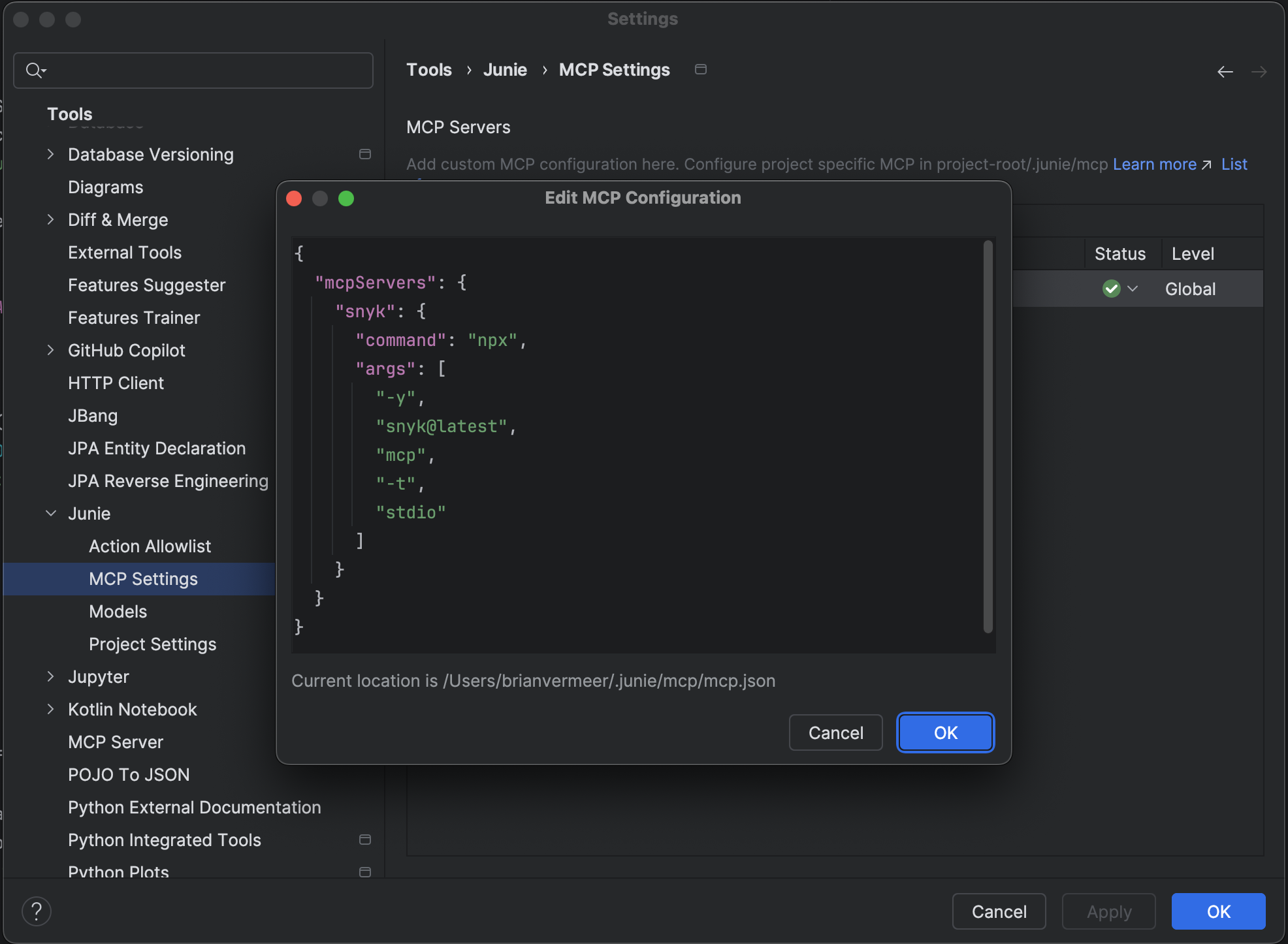Select Models under Junie
The height and width of the screenshot is (944, 1288).
118,612
